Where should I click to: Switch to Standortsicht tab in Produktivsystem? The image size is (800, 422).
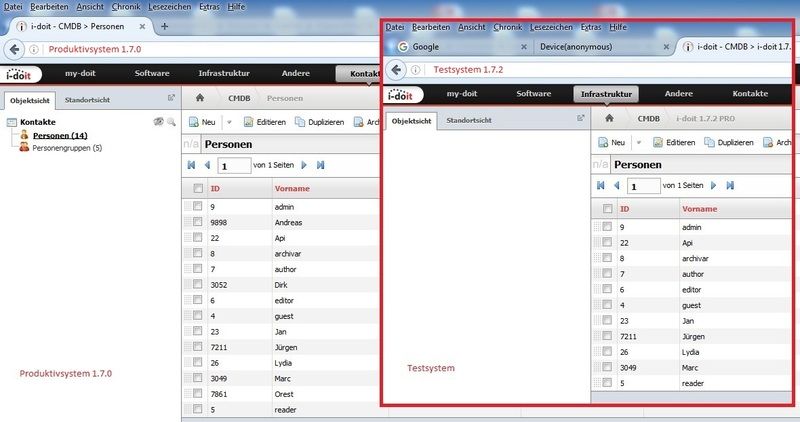click(87, 100)
